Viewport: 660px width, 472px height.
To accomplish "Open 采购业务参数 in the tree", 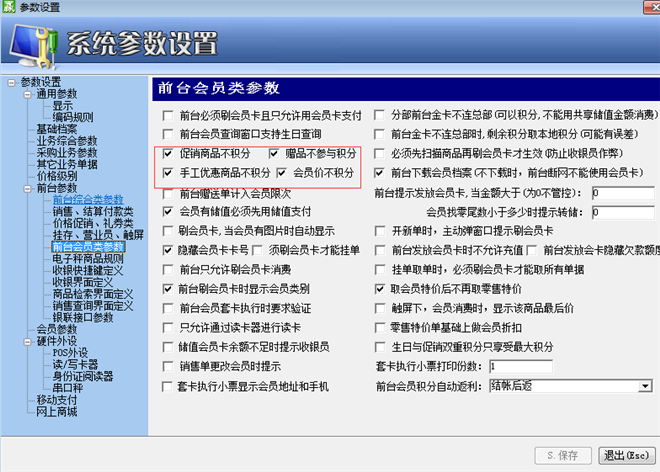I will 67,153.
